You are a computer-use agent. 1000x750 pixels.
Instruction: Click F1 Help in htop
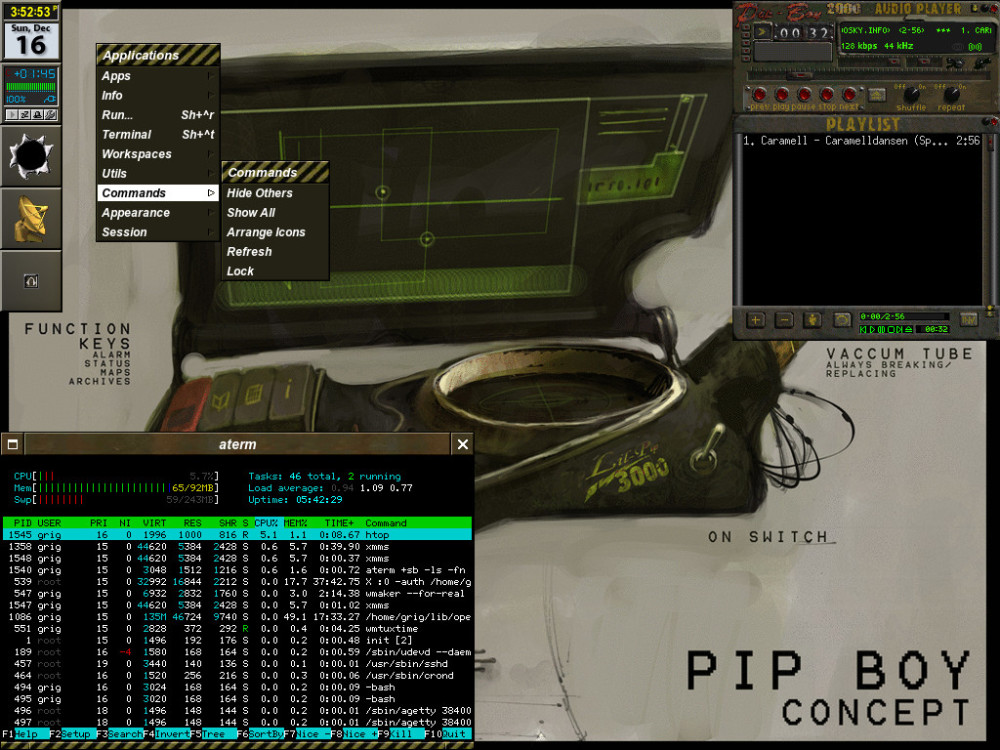26,734
